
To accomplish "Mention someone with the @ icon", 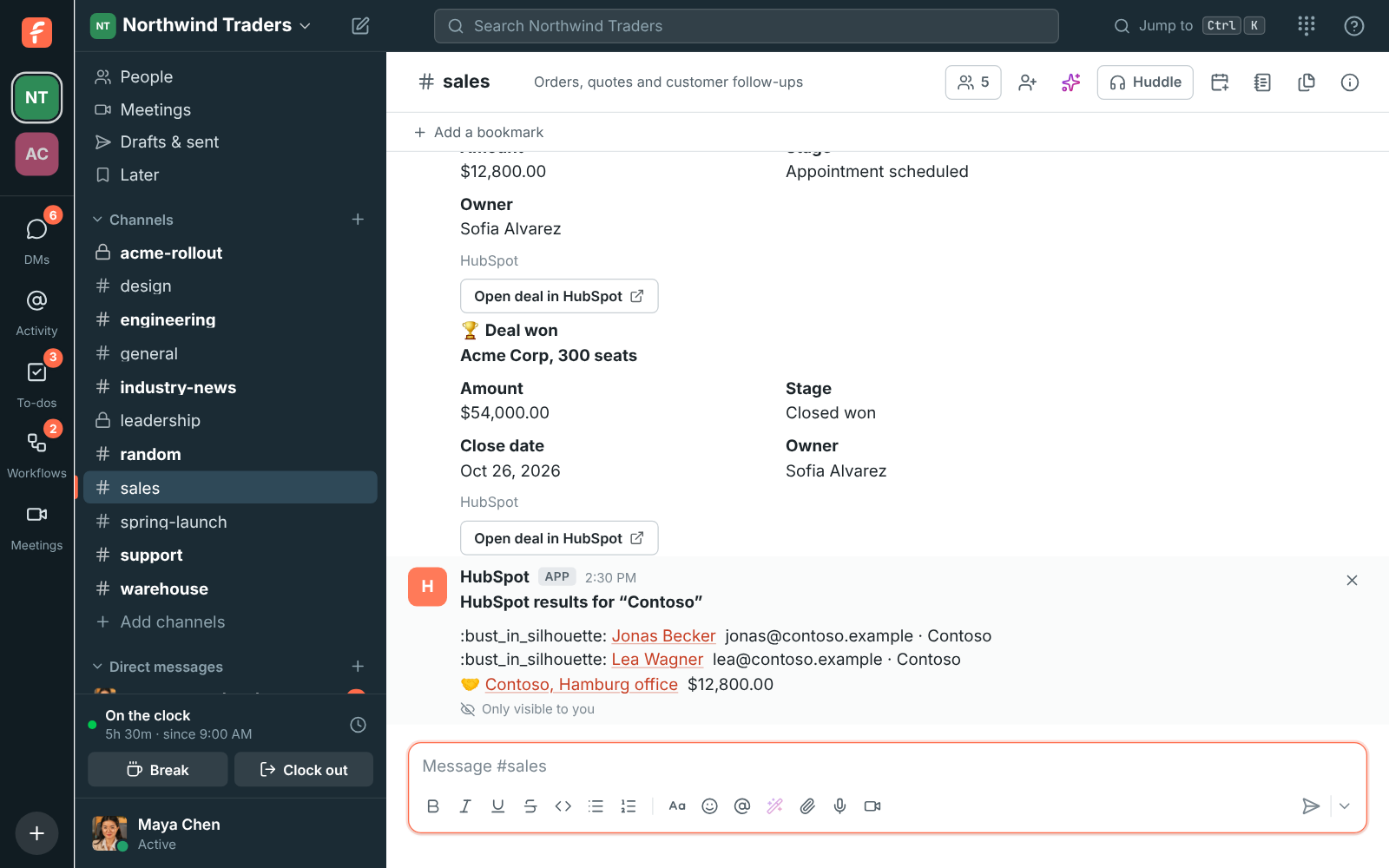I will [742, 806].
